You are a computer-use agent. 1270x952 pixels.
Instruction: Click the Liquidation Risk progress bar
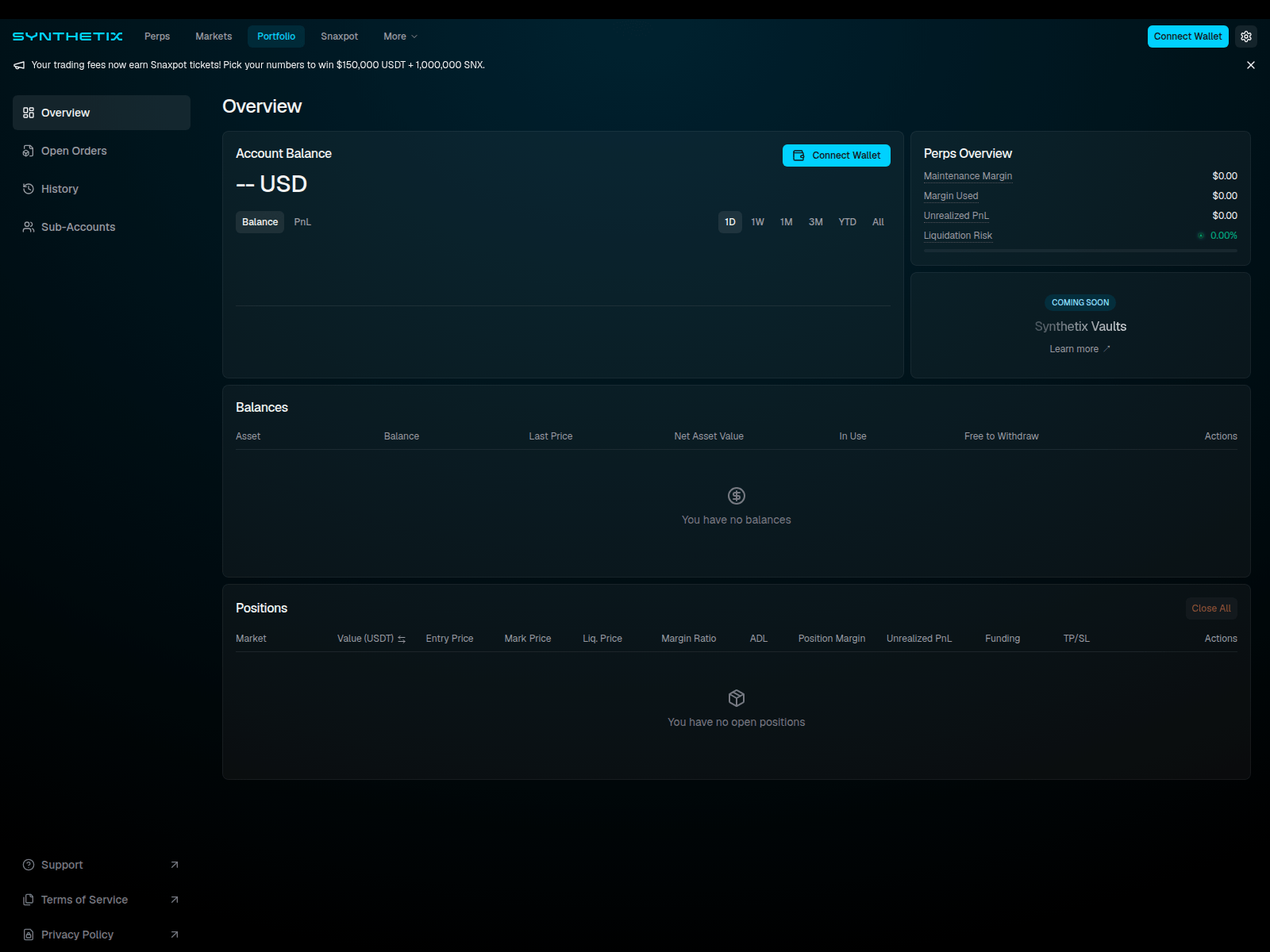point(1080,251)
